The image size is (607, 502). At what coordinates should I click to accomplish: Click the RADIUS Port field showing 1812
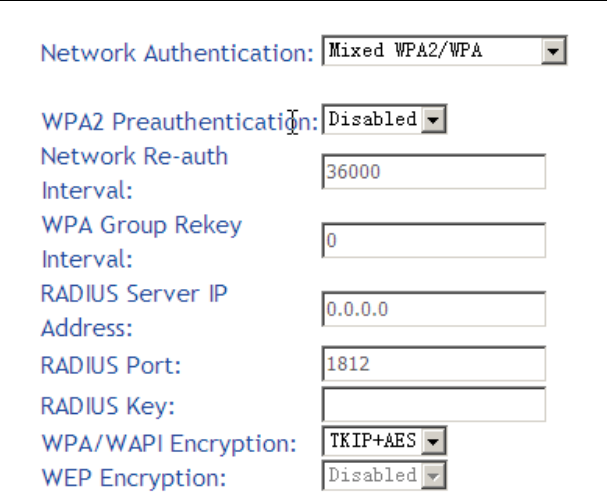434,364
